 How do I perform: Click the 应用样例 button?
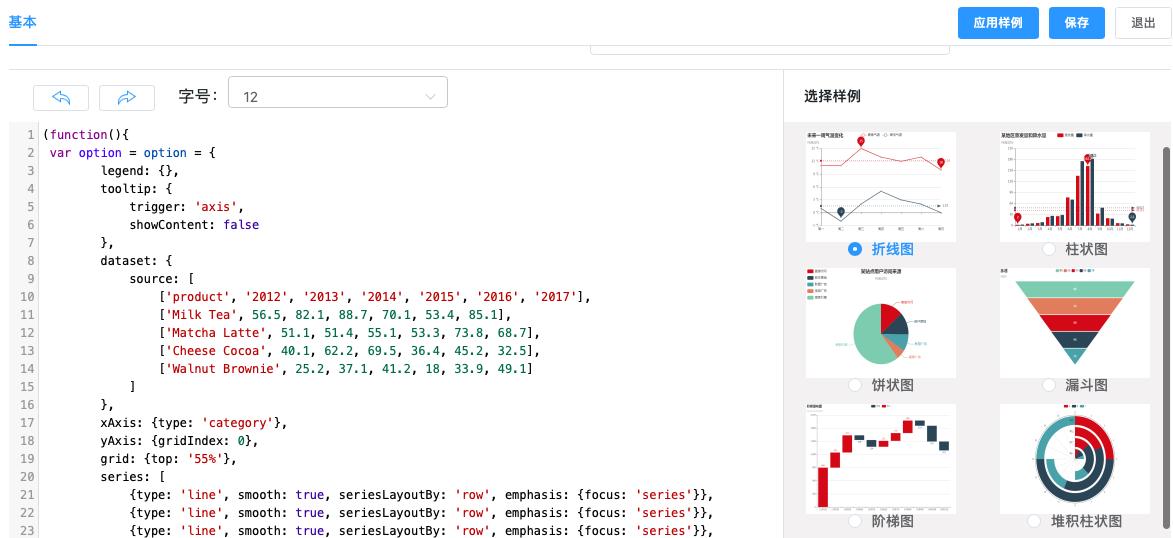pyautogui.click(x=997, y=23)
